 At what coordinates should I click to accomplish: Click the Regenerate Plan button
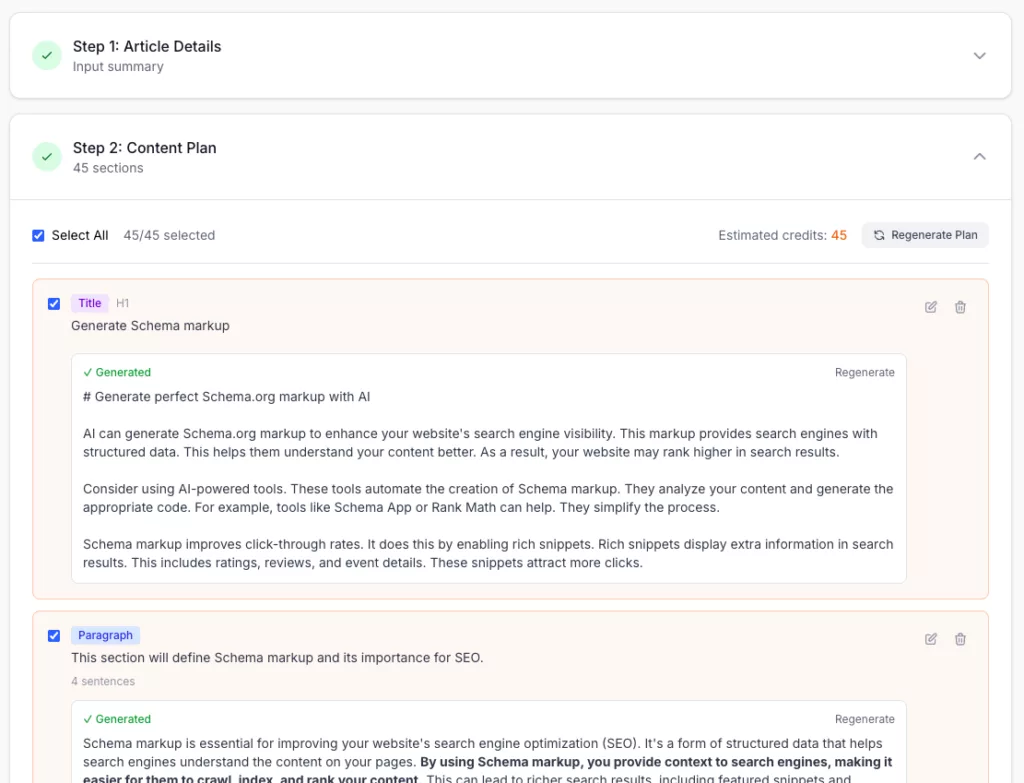click(925, 235)
